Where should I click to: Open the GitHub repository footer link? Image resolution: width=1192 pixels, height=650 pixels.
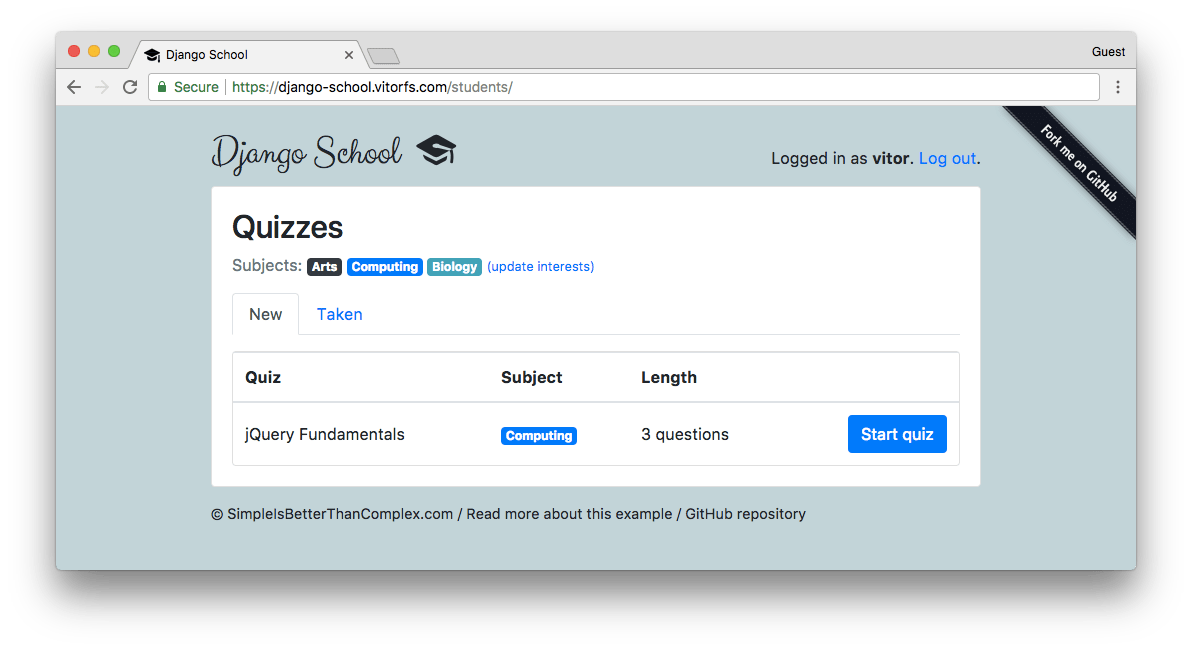tap(745, 514)
